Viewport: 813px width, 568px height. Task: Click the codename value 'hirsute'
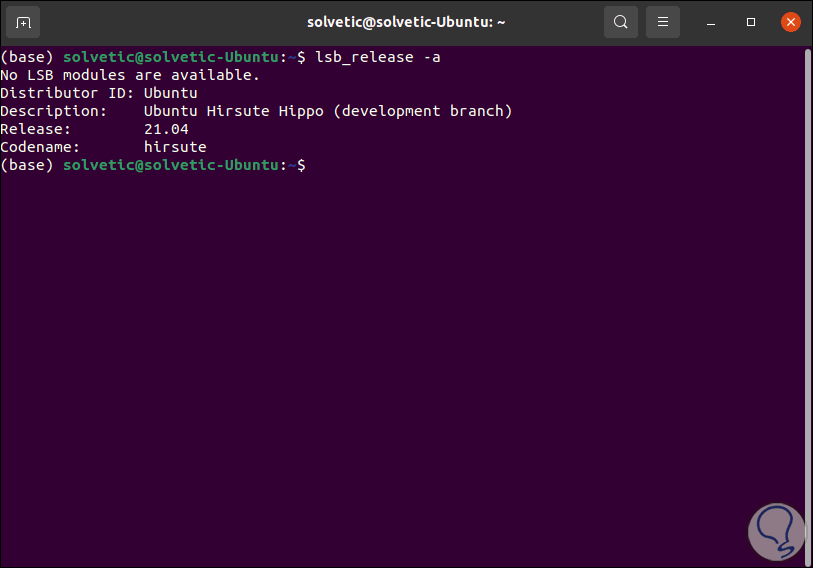(175, 147)
